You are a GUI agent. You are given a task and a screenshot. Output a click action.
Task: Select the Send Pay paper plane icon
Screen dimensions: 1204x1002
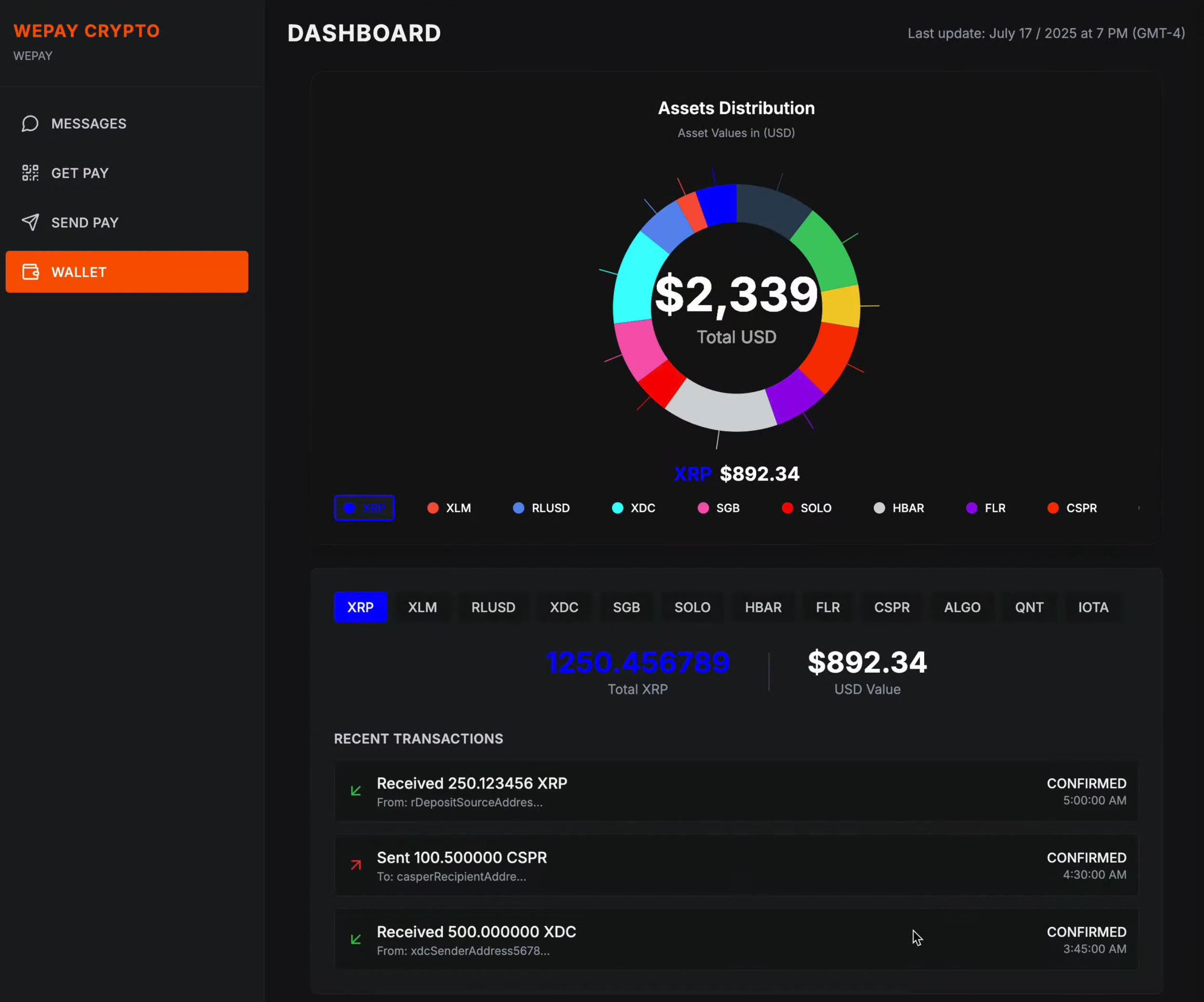[30, 222]
